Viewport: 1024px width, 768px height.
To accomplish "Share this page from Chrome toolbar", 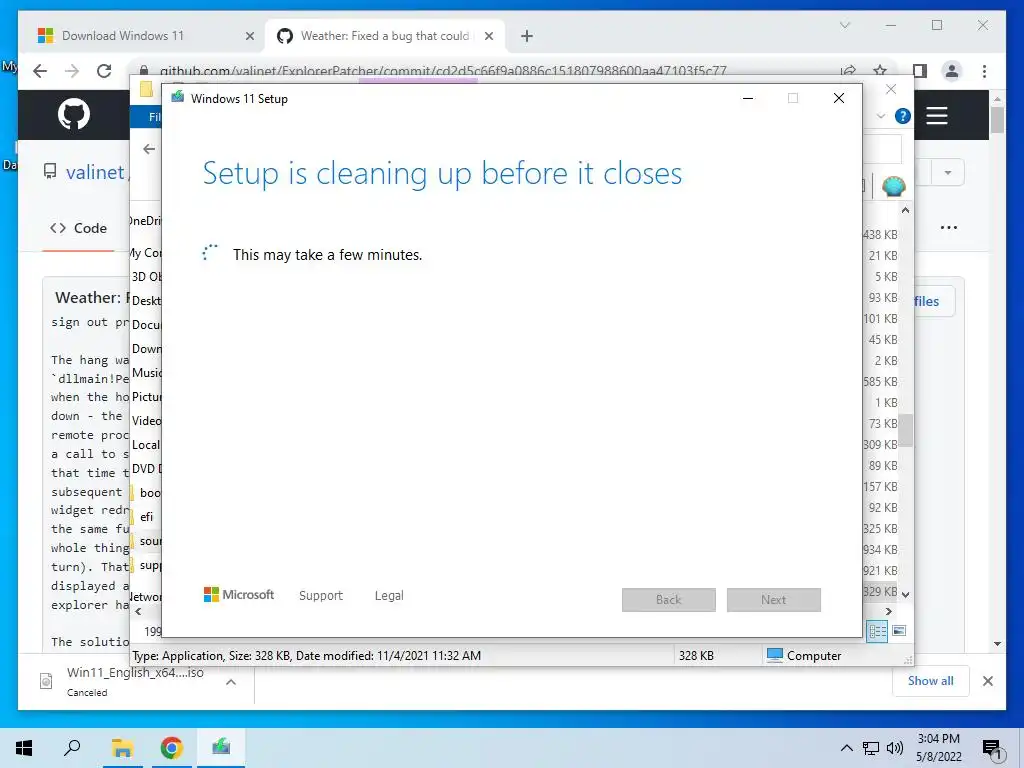I will pyautogui.click(x=848, y=71).
